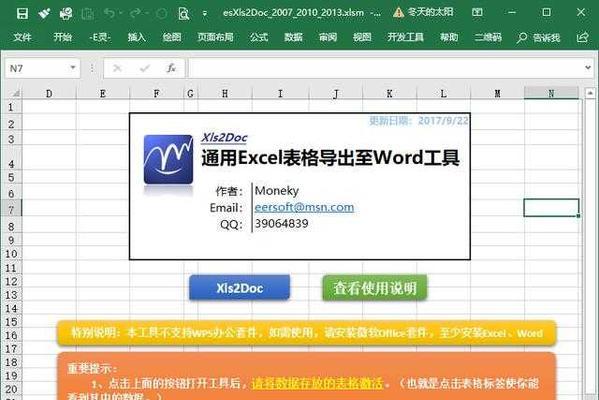The height and width of the screenshot is (400, 599).
Task: Select row 12 header
Action: point(11,282)
